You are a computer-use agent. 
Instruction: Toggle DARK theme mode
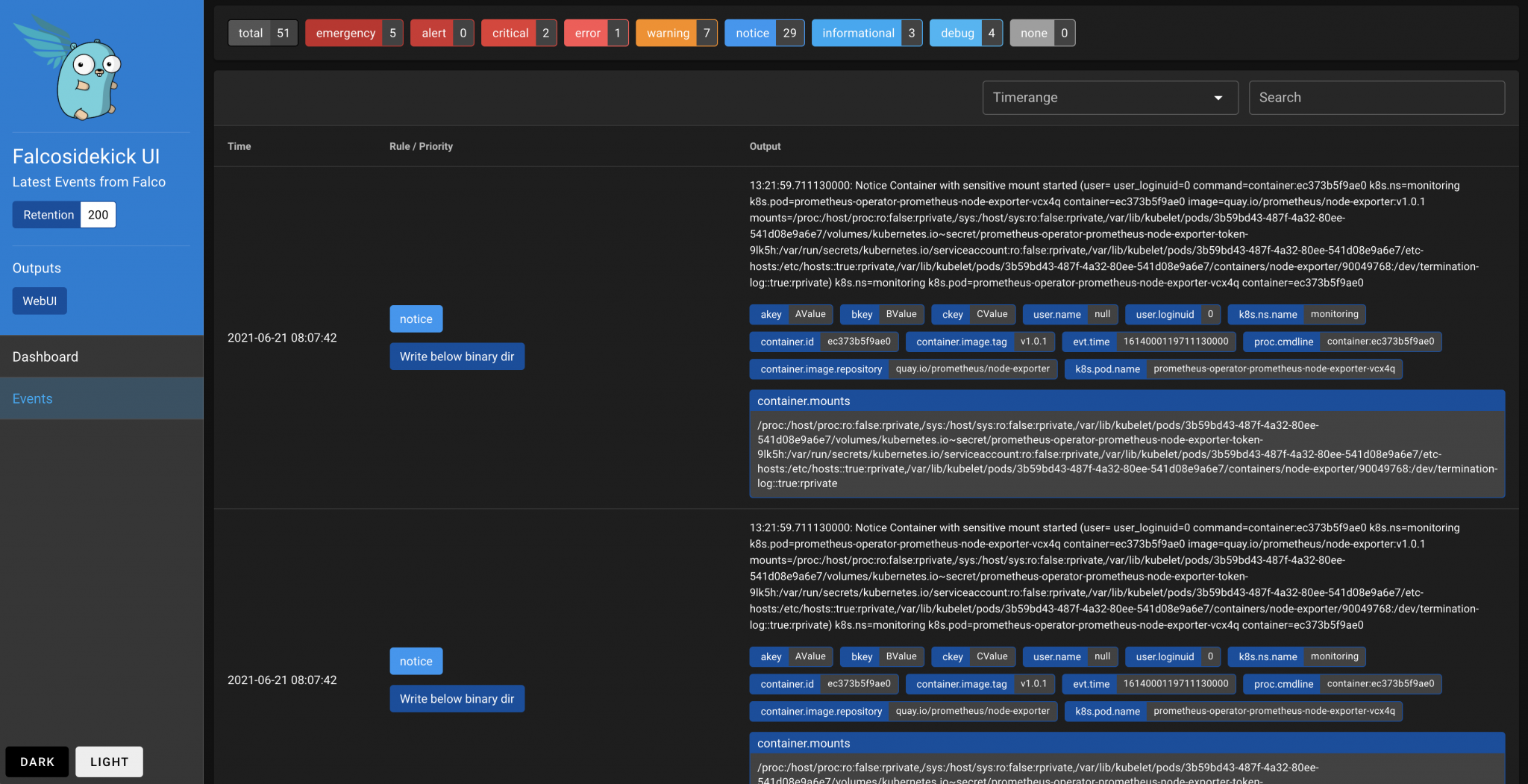coord(37,762)
